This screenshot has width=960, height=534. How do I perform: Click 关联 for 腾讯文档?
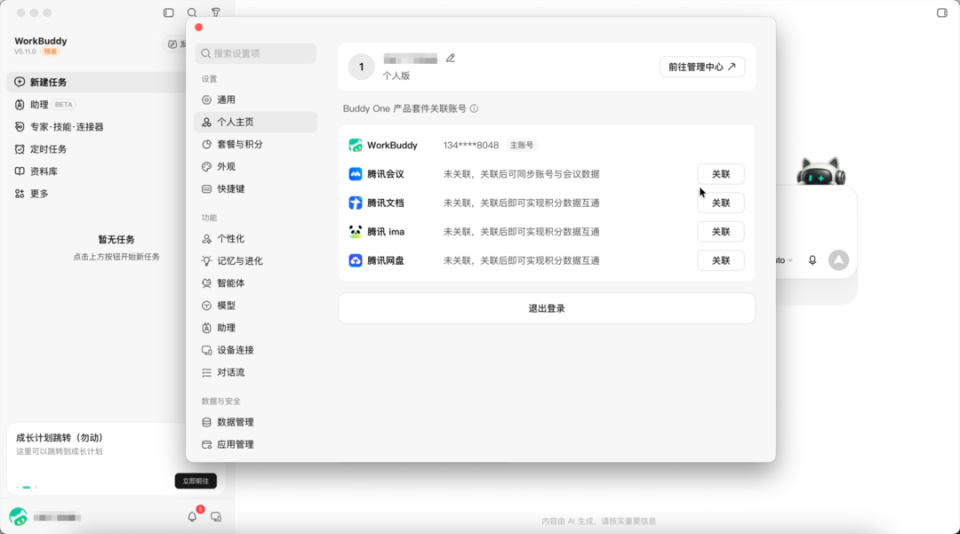coord(721,203)
